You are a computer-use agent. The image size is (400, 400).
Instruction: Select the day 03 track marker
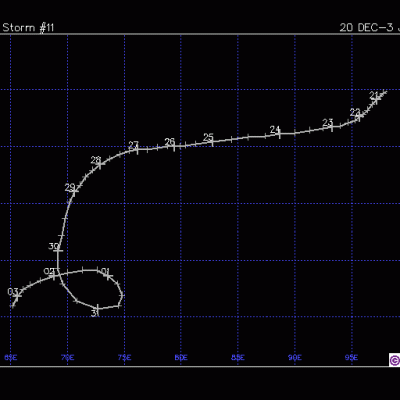(17, 295)
